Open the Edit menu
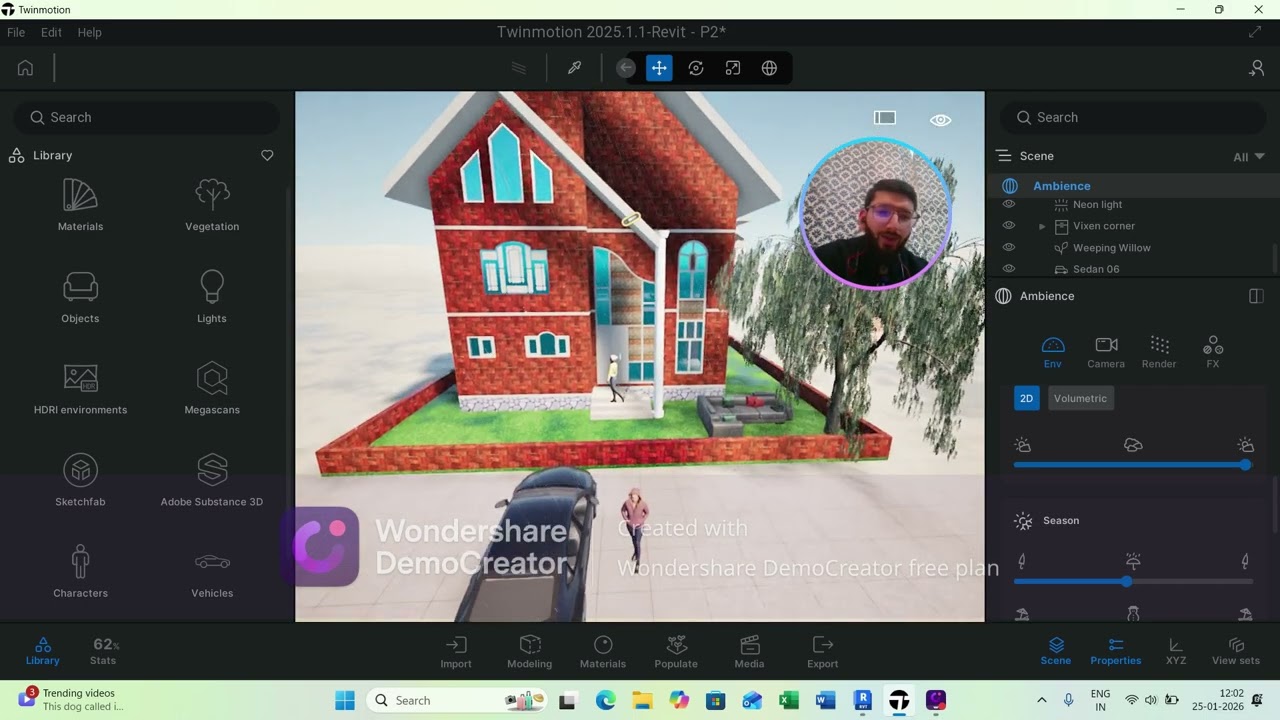The width and height of the screenshot is (1280, 720). point(51,32)
